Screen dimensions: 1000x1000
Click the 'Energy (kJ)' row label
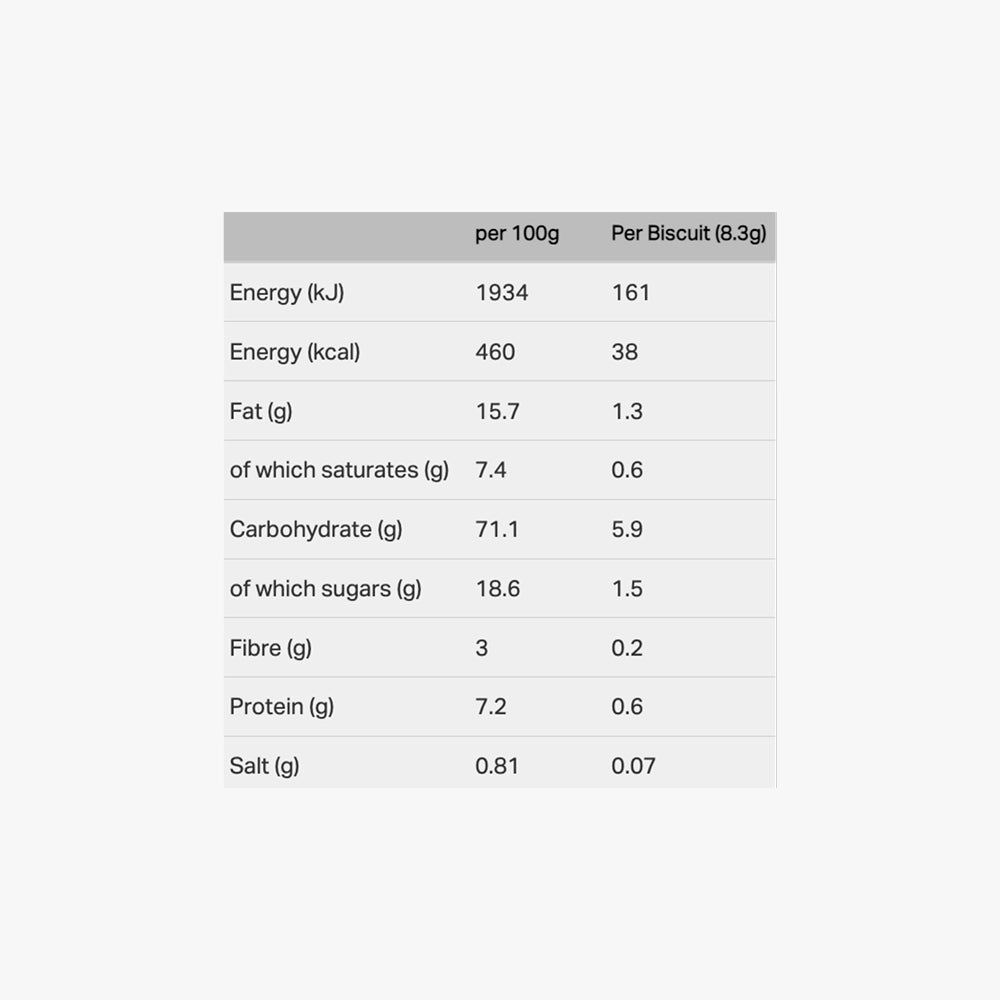287,293
